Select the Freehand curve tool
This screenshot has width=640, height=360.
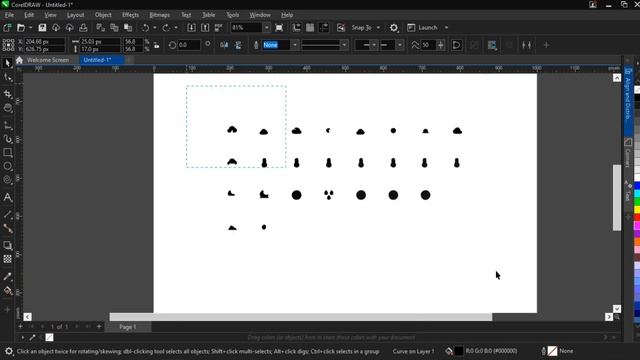coord(7,126)
